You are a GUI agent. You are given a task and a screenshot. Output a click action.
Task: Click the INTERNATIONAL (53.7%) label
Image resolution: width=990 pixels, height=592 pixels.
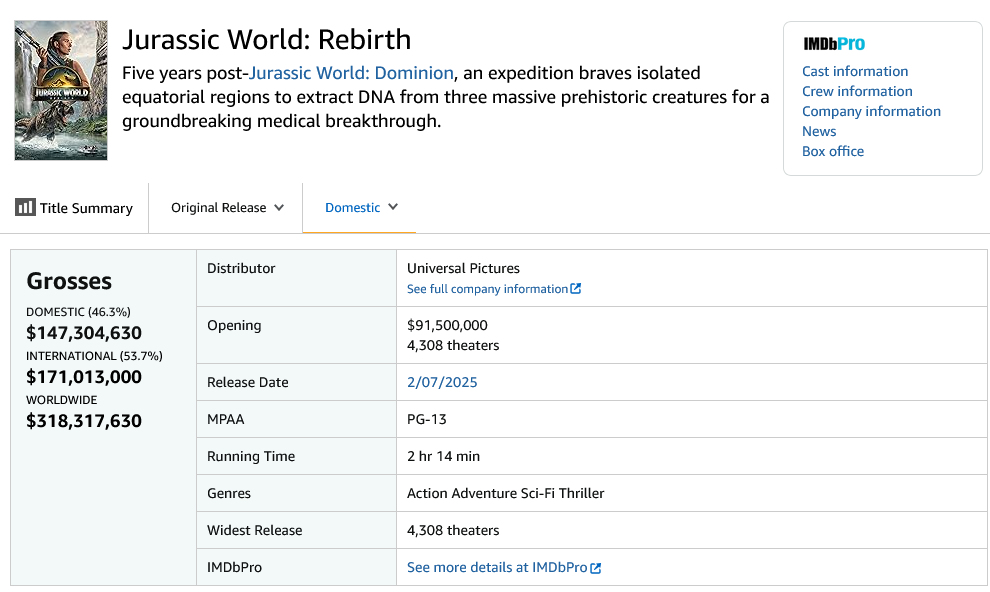coord(94,356)
